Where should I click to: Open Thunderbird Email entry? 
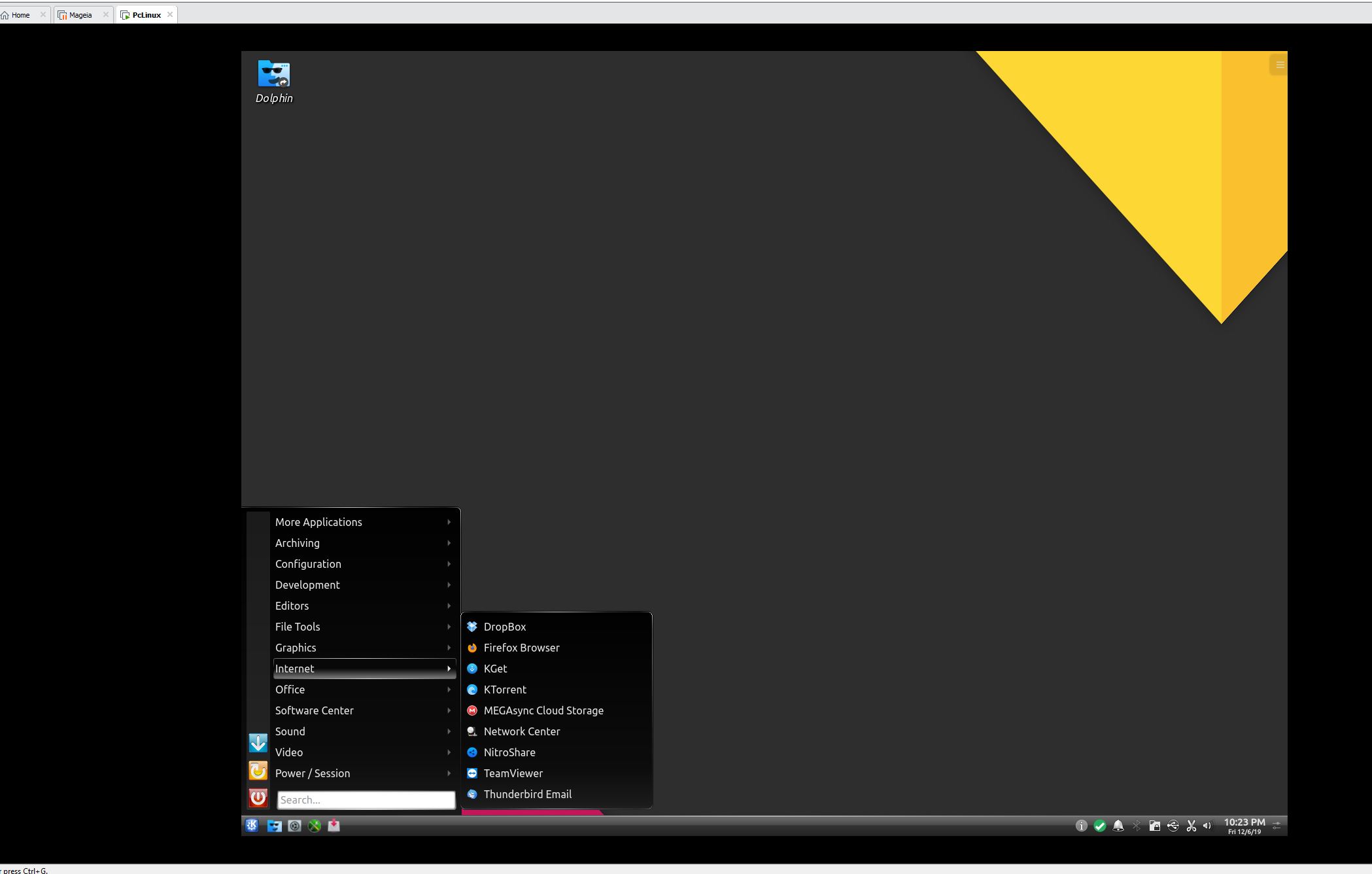pyautogui.click(x=527, y=794)
